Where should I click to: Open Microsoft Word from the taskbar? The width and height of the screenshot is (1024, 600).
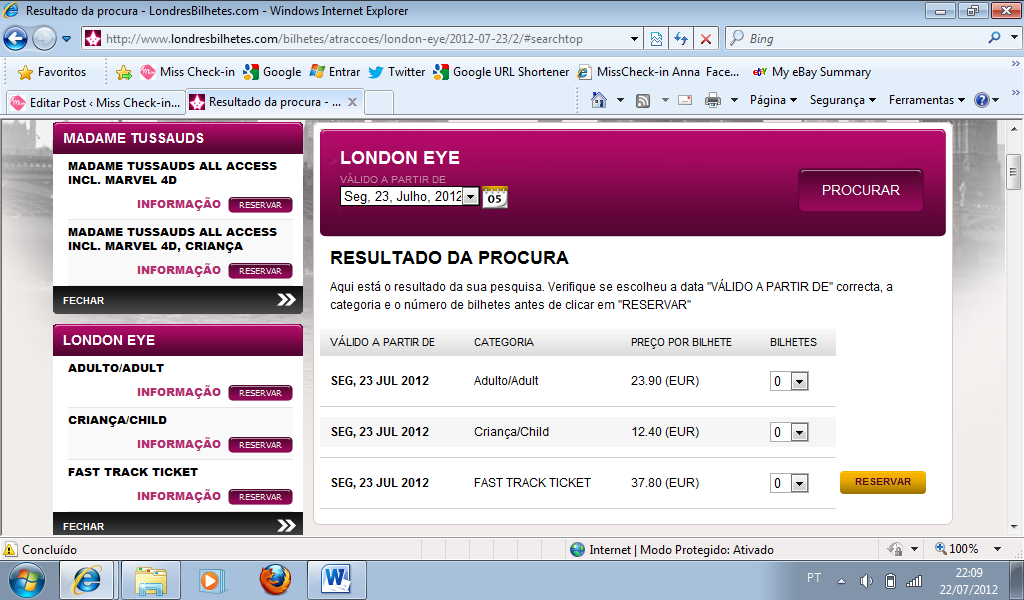336,579
